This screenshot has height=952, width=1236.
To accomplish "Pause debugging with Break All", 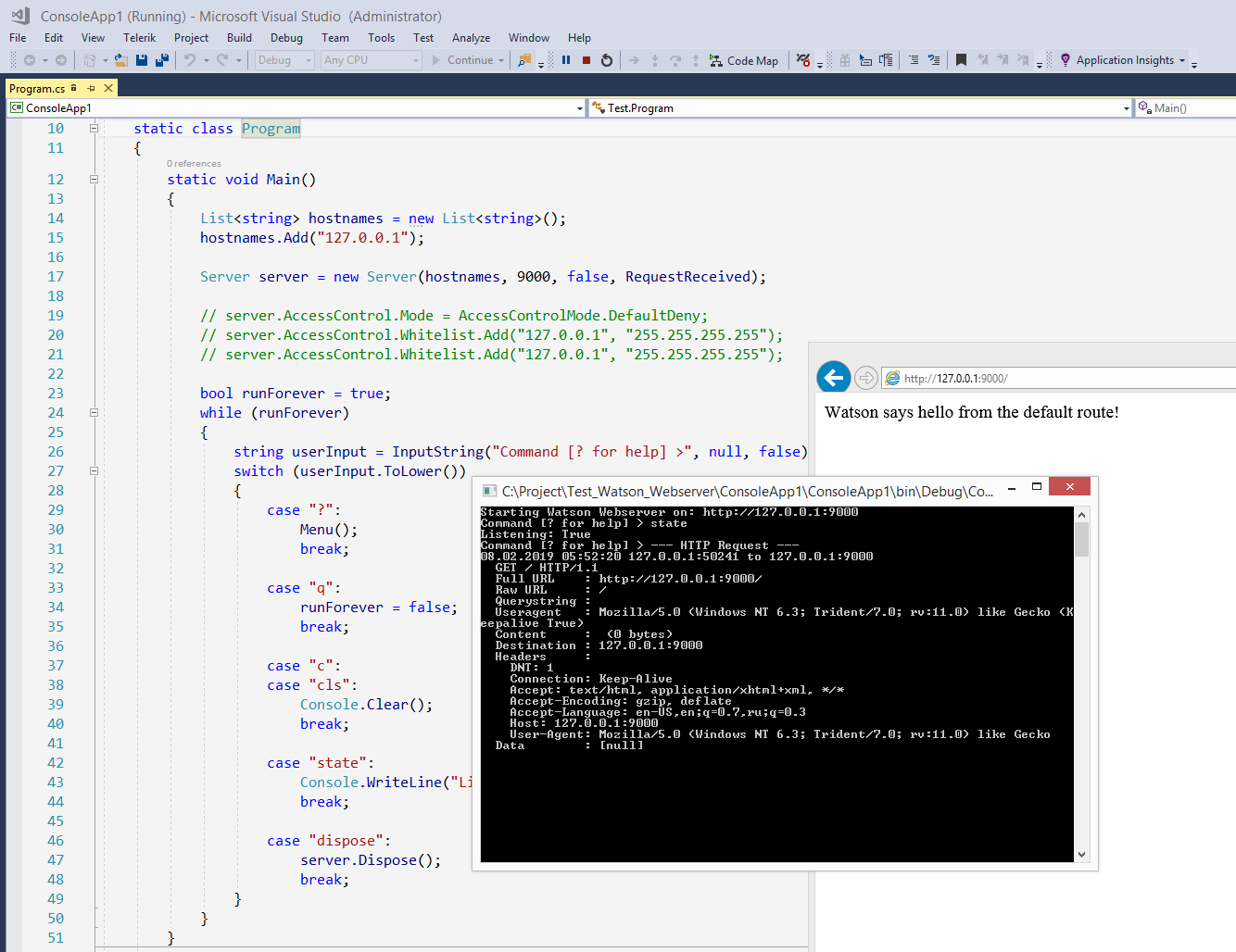I will click(x=566, y=60).
